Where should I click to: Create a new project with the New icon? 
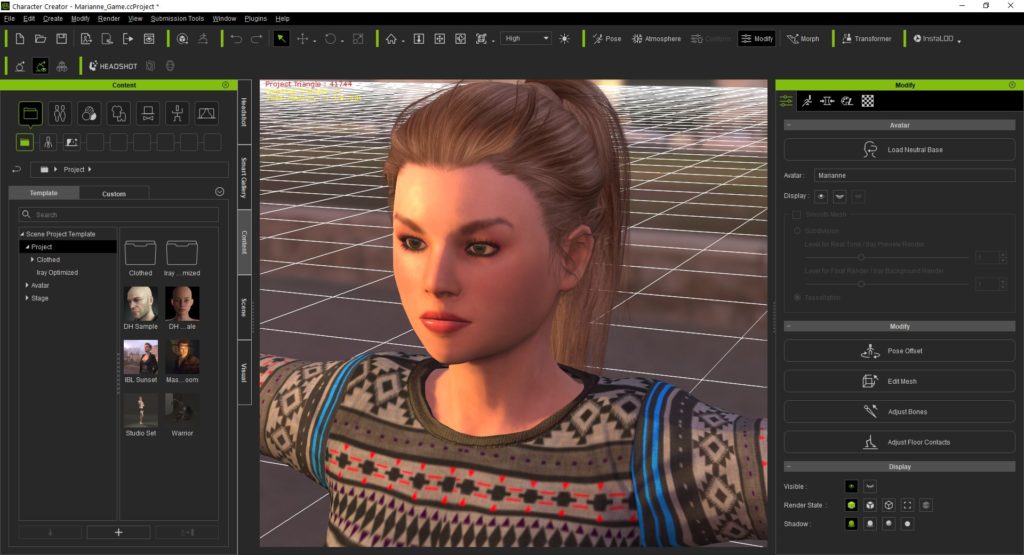coord(20,39)
